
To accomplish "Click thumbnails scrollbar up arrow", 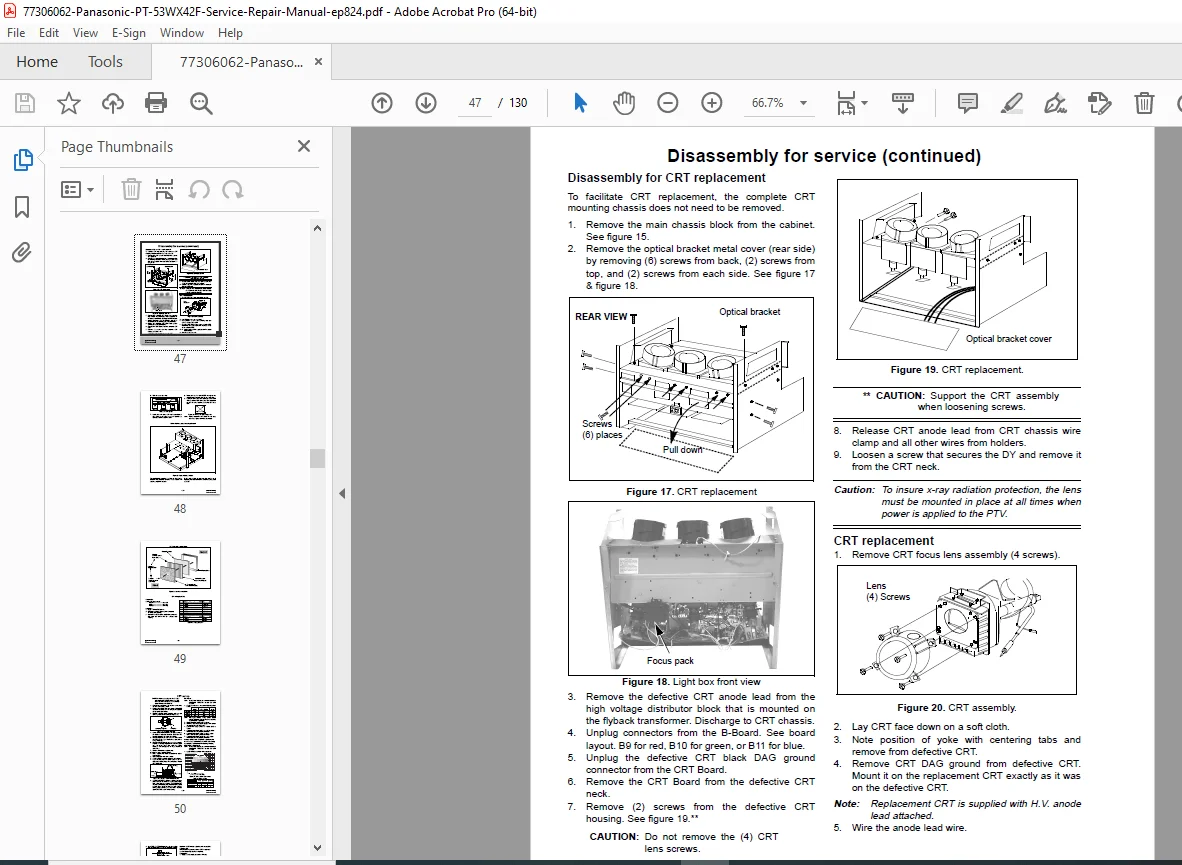I will (317, 228).
